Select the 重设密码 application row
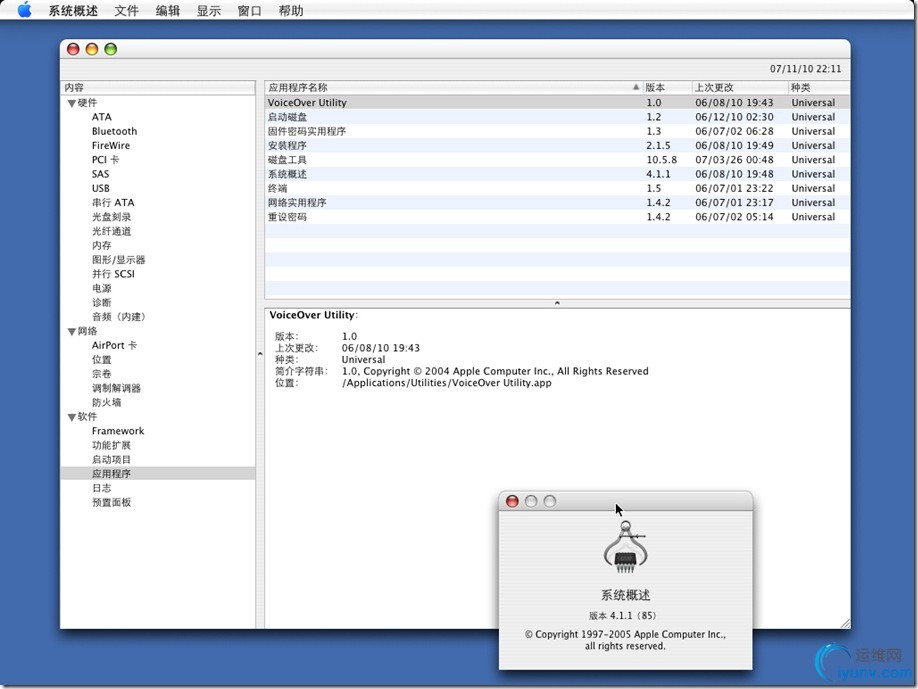This screenshot has width=918, height=689. click(x=557, y=217)
